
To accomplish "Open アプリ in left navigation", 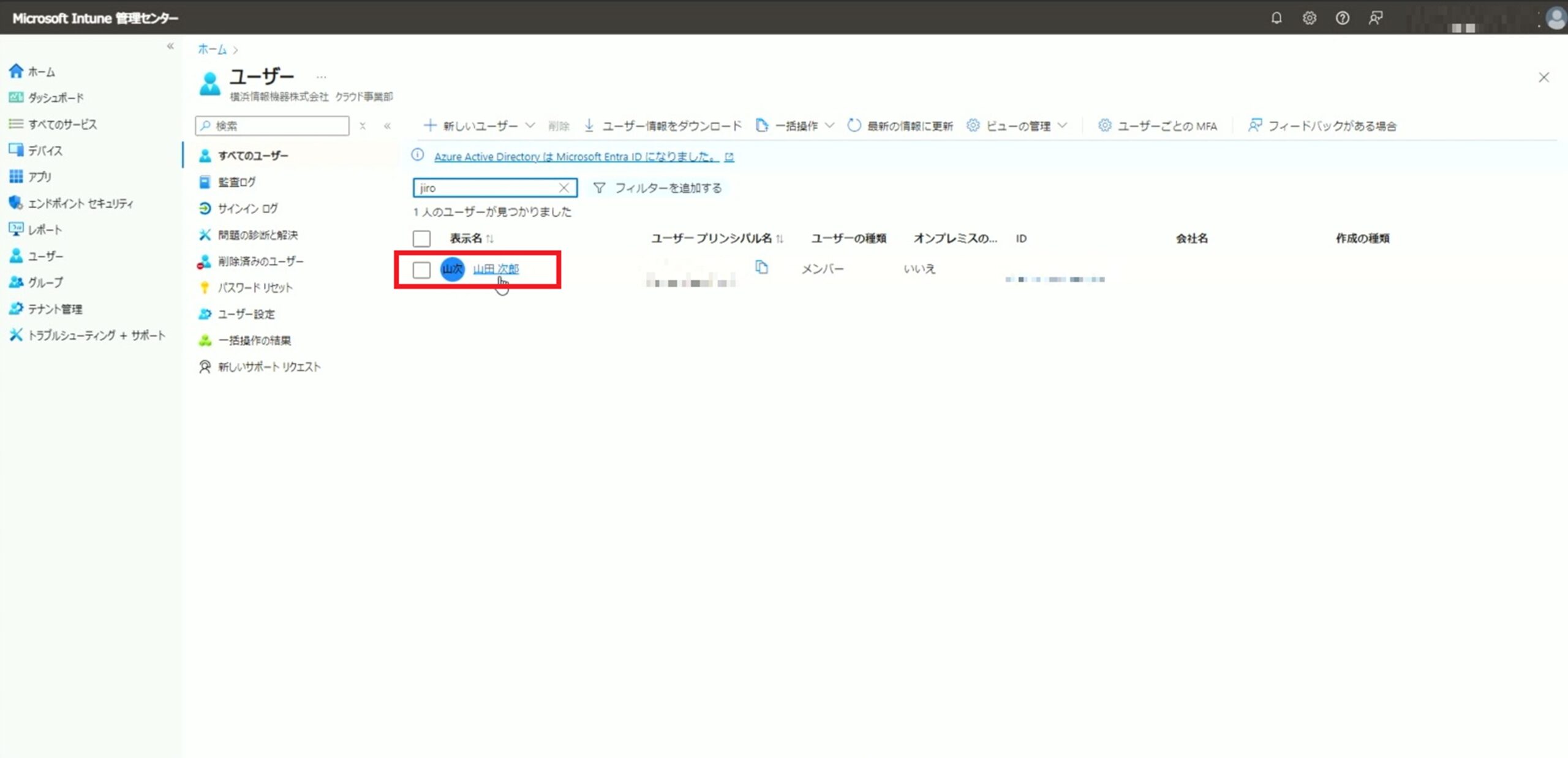I will [x=39, y=177].
